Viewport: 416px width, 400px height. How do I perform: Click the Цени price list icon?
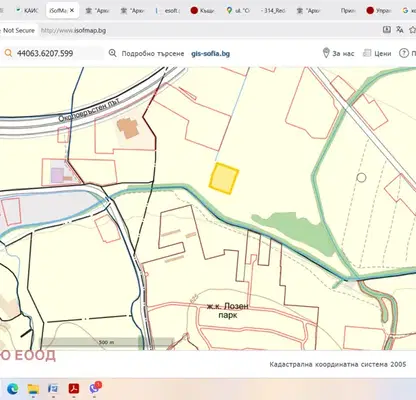tap(367, 53)
